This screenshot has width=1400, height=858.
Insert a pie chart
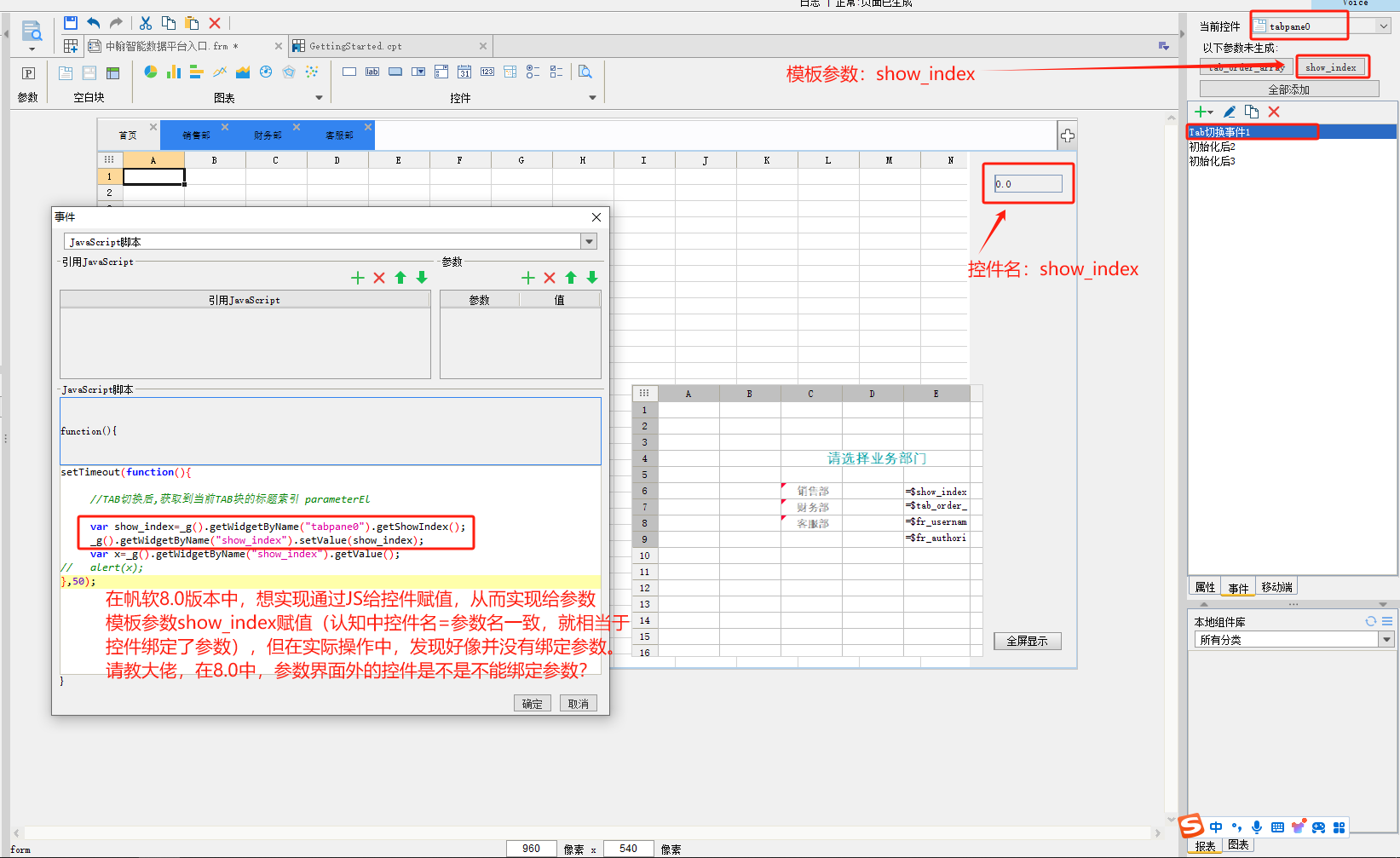tap(151, 72)
